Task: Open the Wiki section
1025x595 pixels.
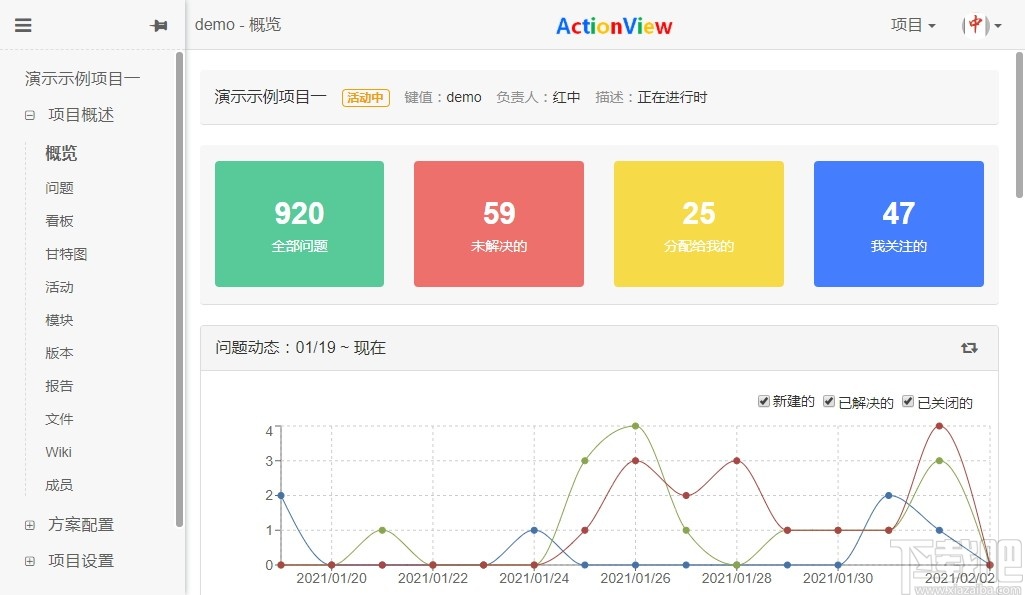Action: click(x=58, y=451)
